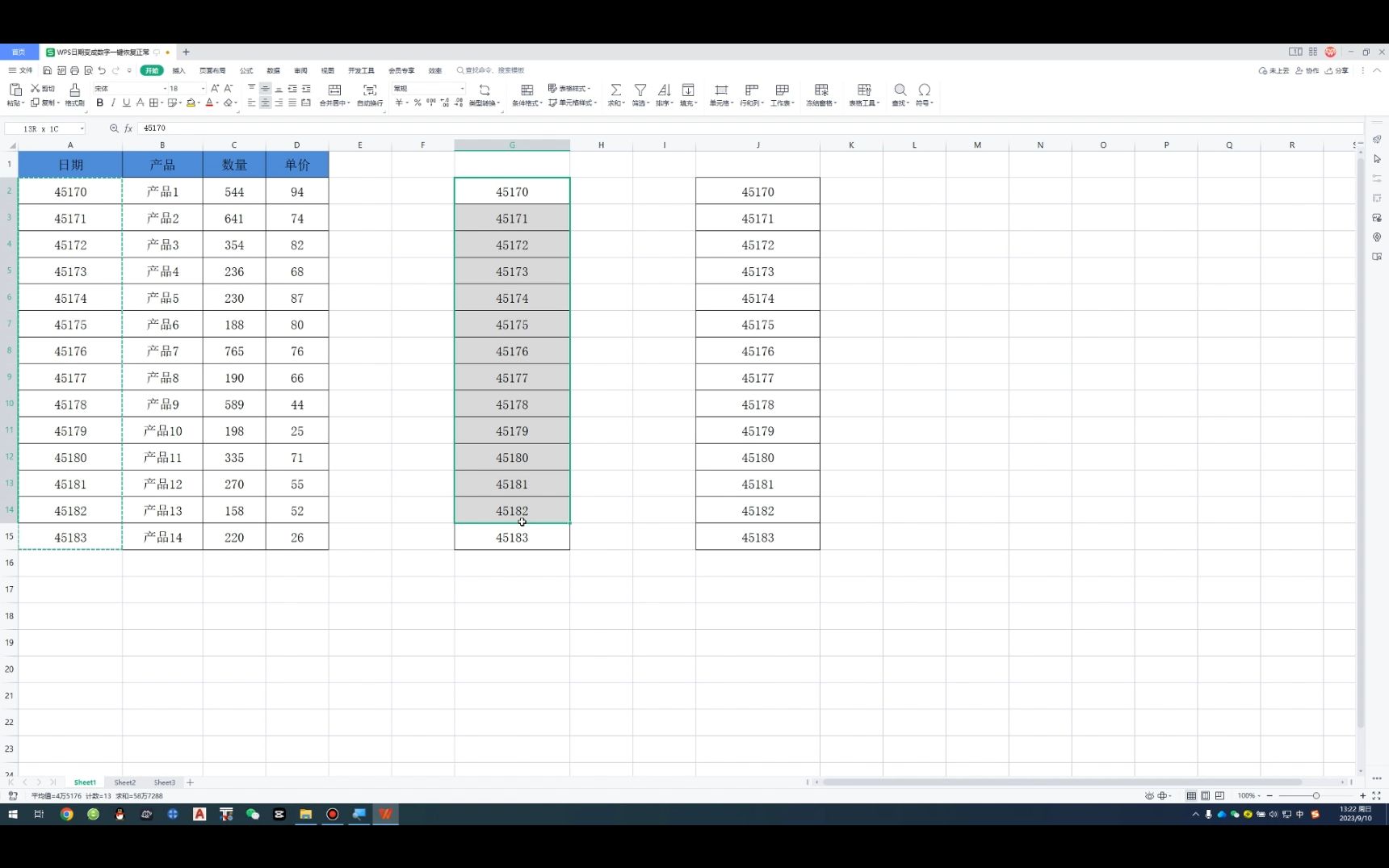Image resolution: width=1389 pixels, height=868 pixels.
Task: Click the Paste clipboard icon
Action: pos(15,90)
